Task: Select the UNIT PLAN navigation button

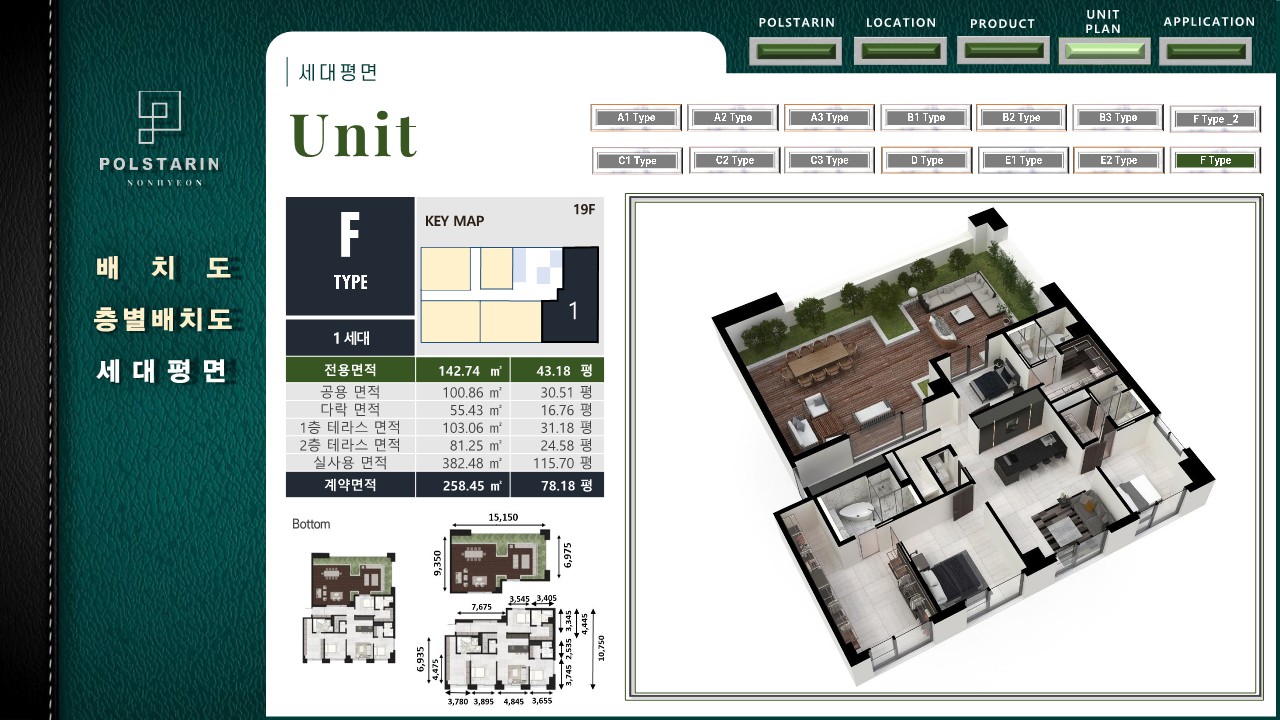Action: [x=1104, y=51]
